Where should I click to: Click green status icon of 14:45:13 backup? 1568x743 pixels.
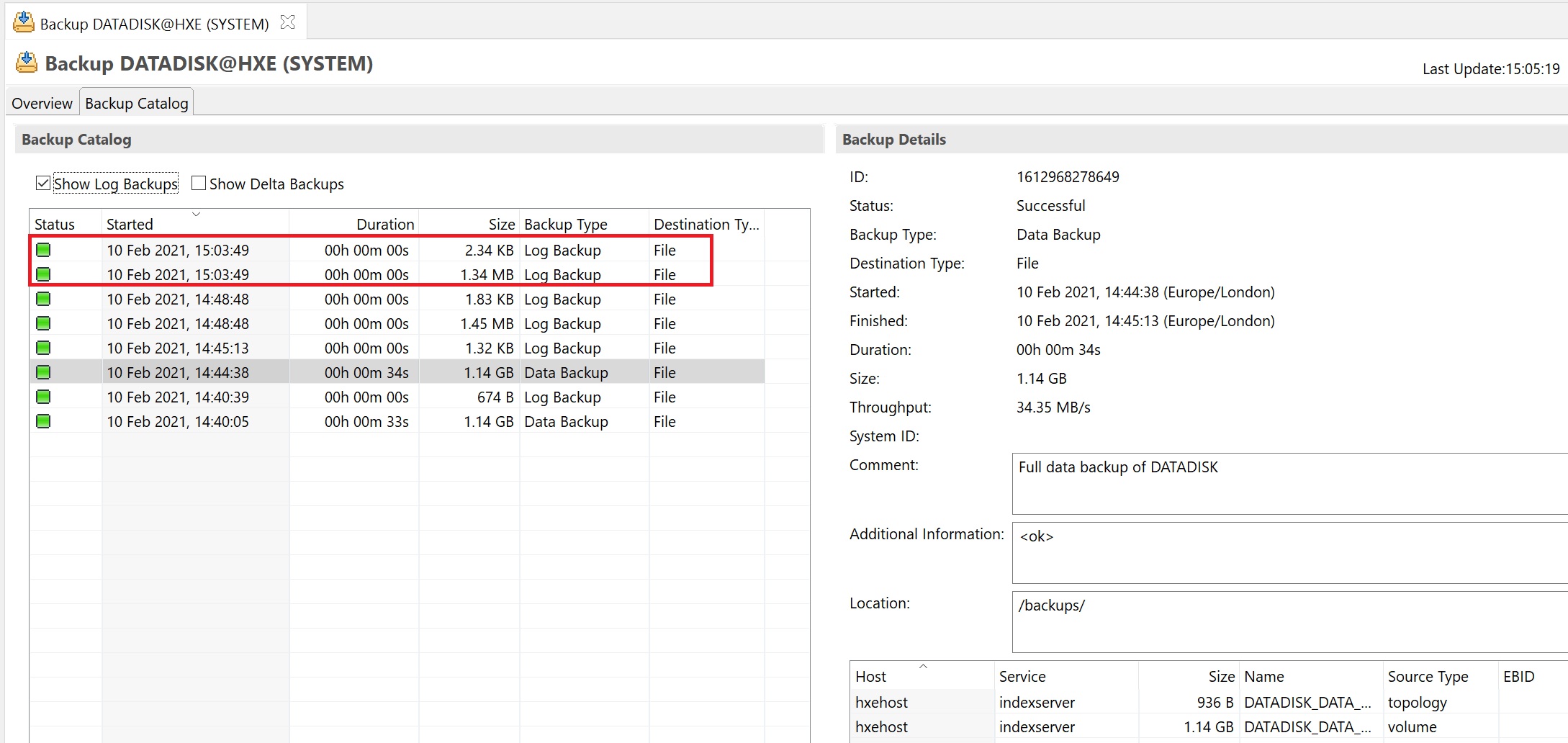(43, 348)
